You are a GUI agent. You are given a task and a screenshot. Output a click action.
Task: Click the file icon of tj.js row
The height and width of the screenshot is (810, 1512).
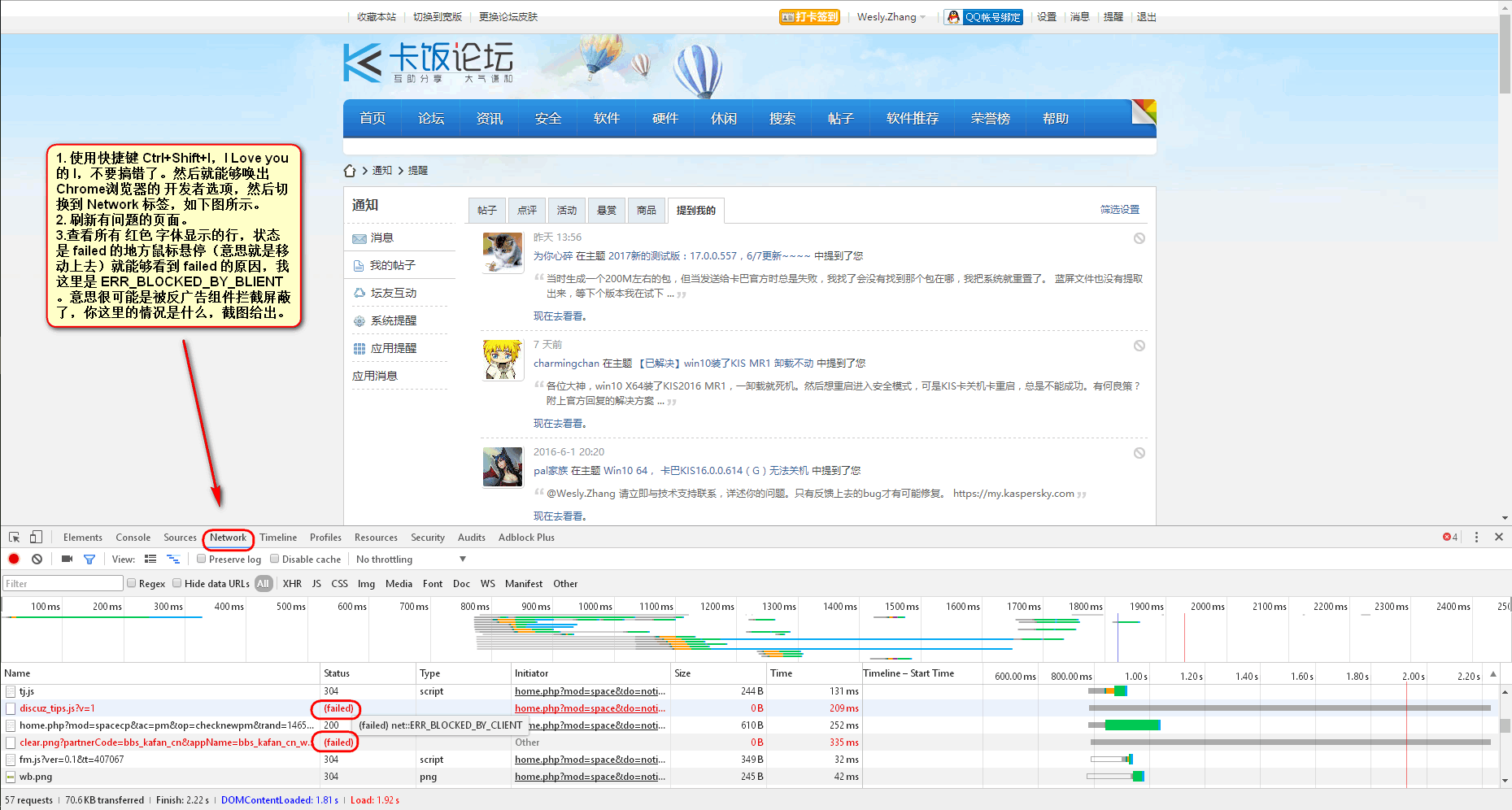click(x=11, y=691)
